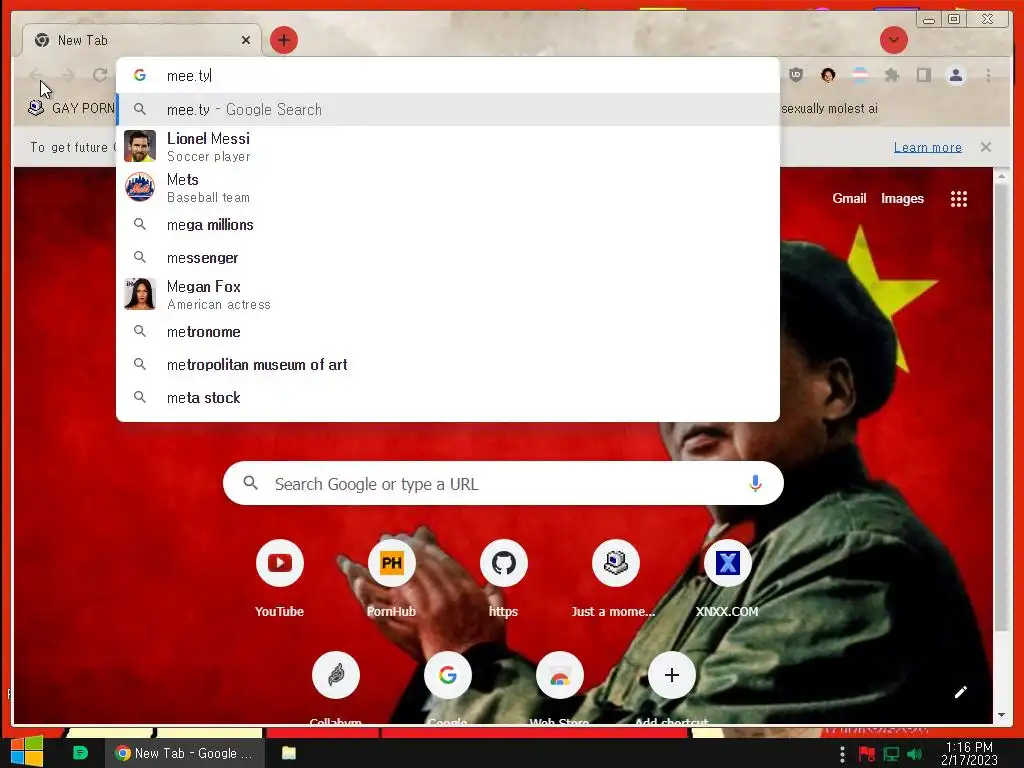This screenshot has height=768, width=1024.
Task: Click the address bar containing mee.ty
Action: [x=448, y=75]
